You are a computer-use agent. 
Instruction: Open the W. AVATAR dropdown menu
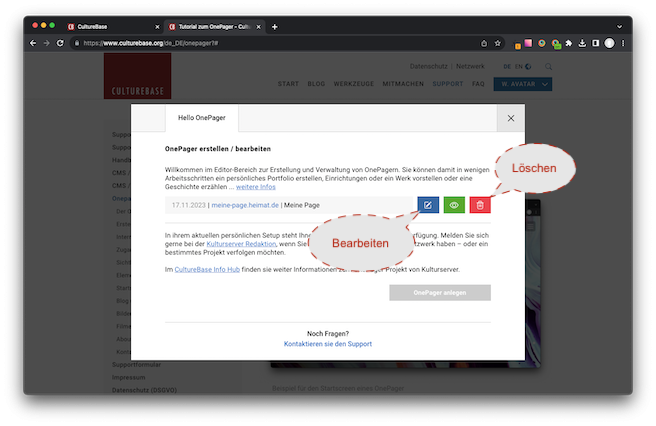524,84
